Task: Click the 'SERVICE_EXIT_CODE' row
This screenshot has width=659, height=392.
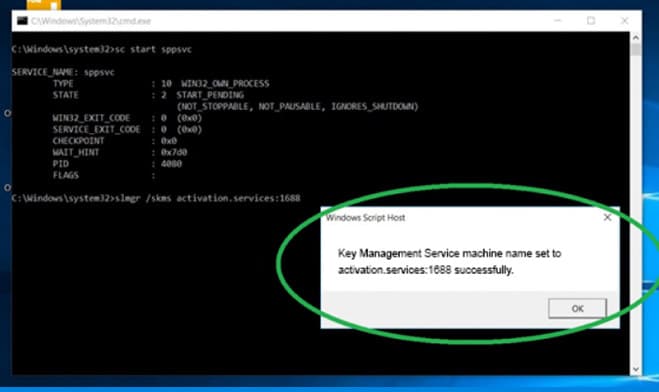Action: [x=127, y=129]
